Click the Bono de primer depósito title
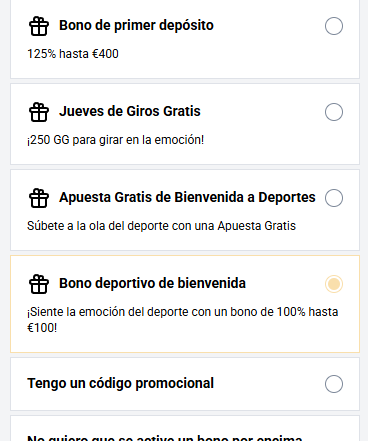The height and width of the screenshot is (441, 368). (x=136, y=26)
